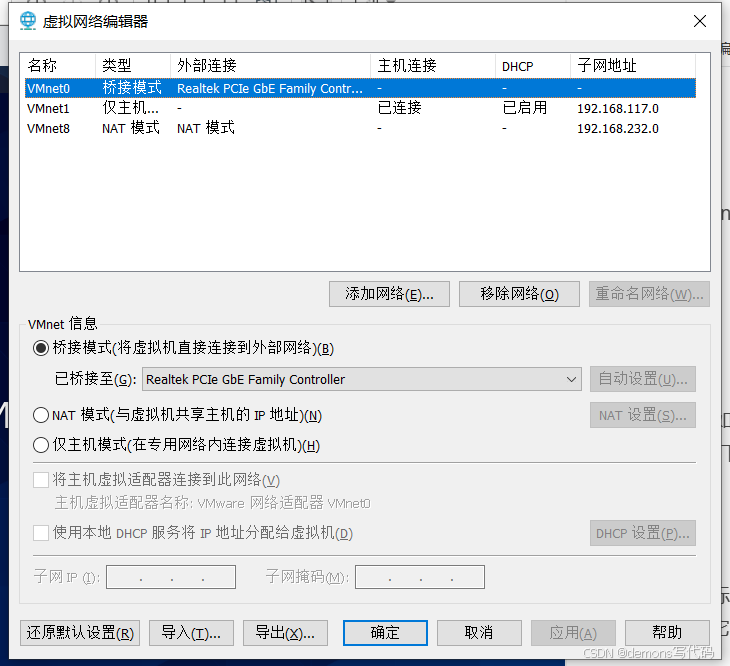Close the 虚拟网络编辑器 dialog
The height and width of the screenshot is (666, 730).
pos(700,21)
